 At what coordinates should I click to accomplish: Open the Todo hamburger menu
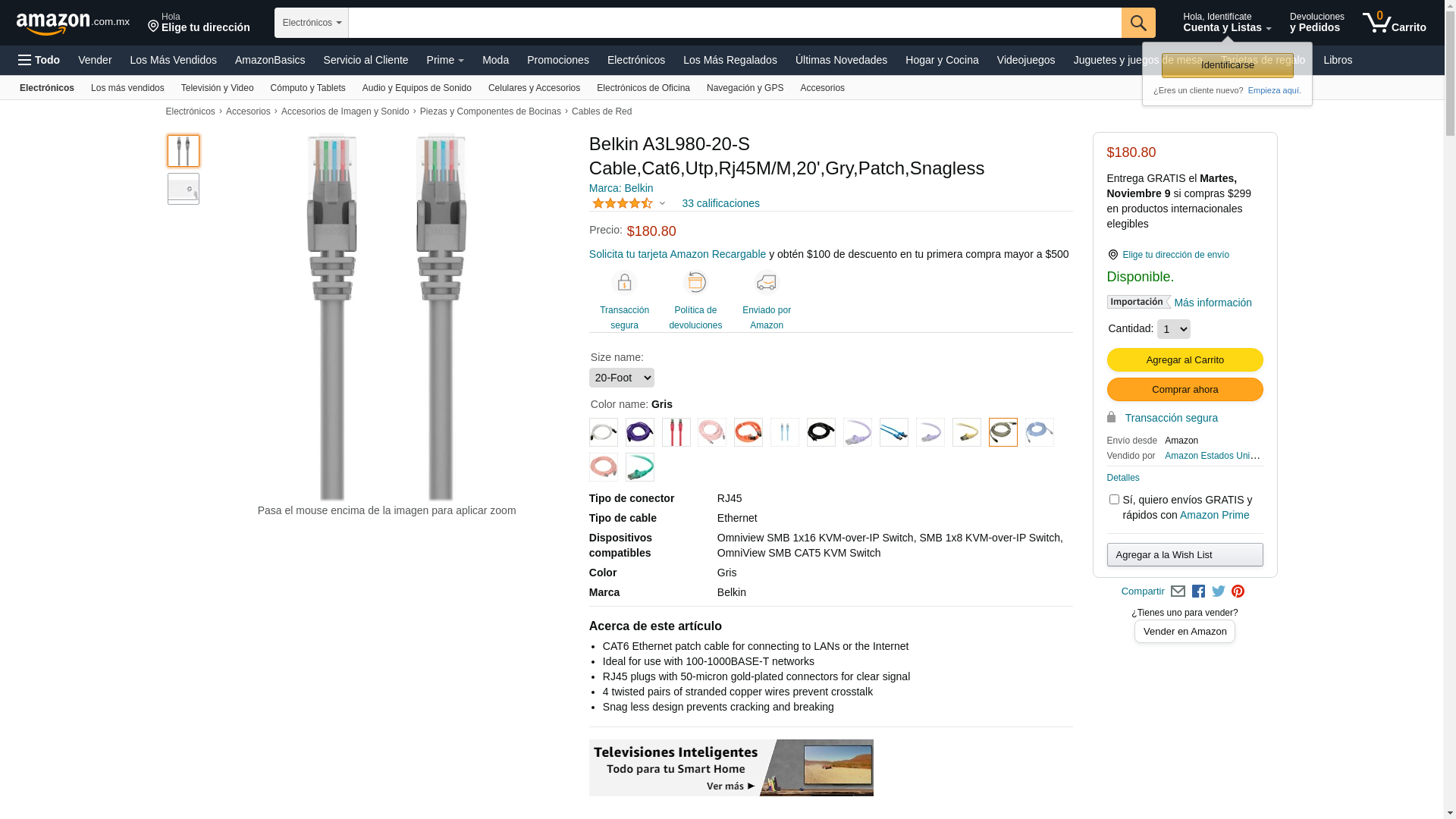(39, 60)
